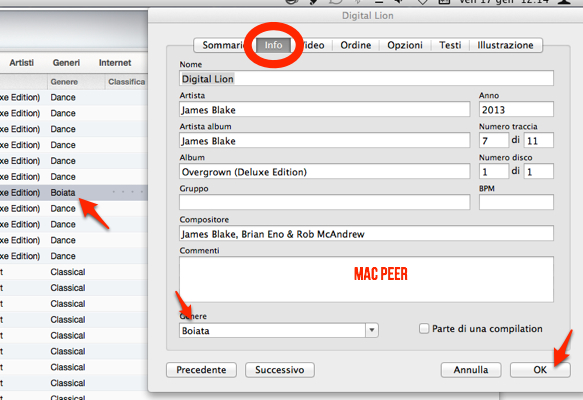The width and height of the screenshot is (583, 400).
Task: Click the Nome field with Digital Lion
Action: (x=366, y=78)
